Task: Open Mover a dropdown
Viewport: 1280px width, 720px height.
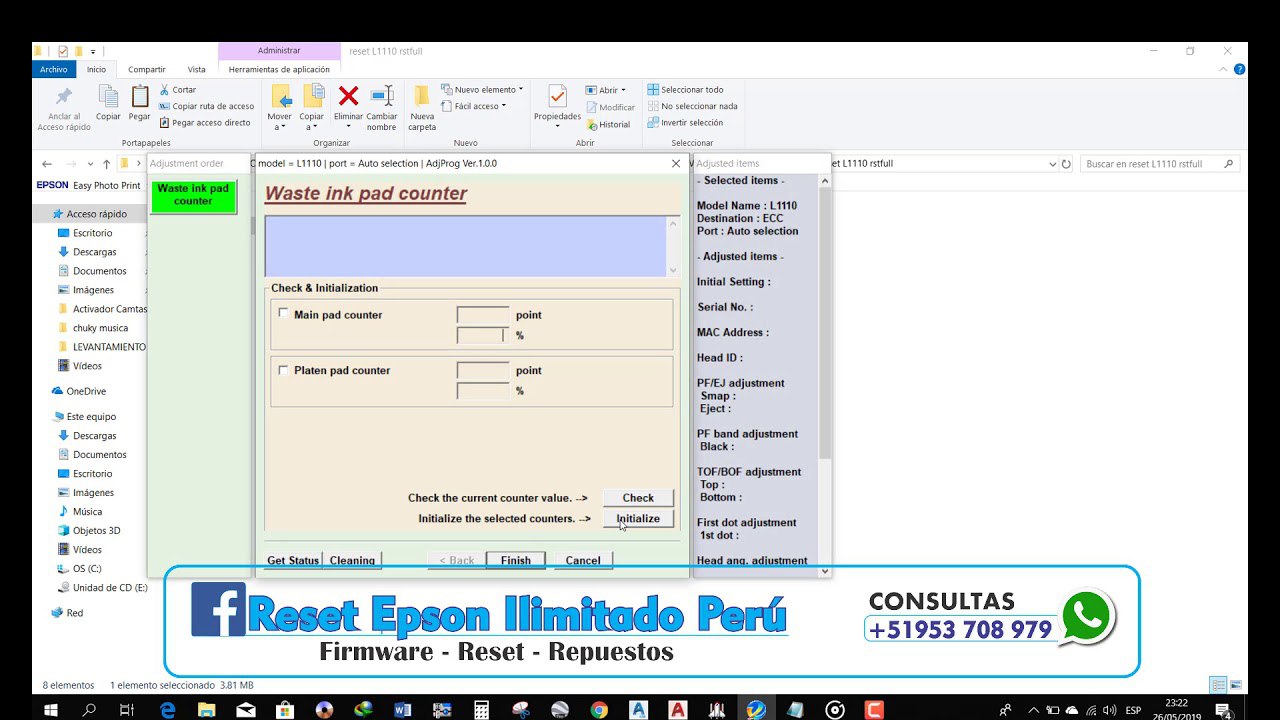Action: [280, 122]
